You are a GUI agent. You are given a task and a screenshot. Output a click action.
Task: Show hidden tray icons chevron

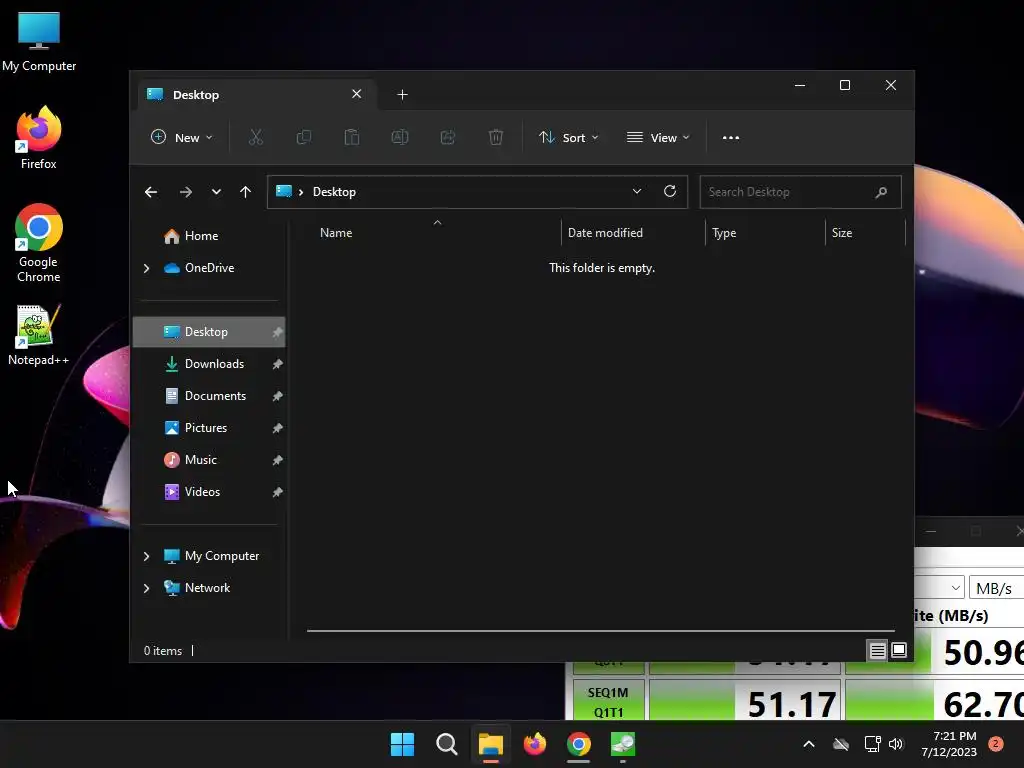tap(808, 744)
